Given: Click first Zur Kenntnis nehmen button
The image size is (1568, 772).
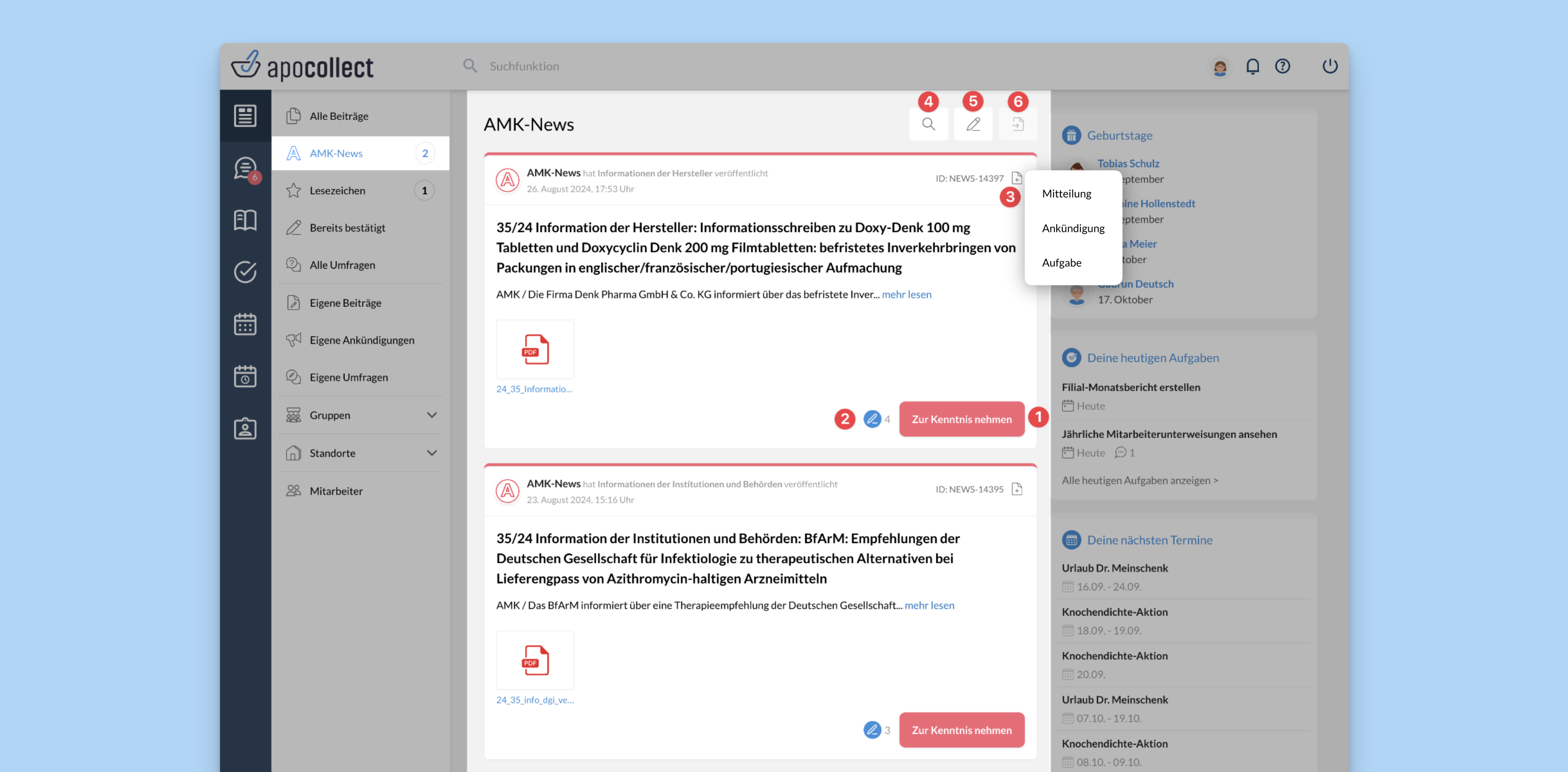Looking at the screenshot, I should pos(961,419).
